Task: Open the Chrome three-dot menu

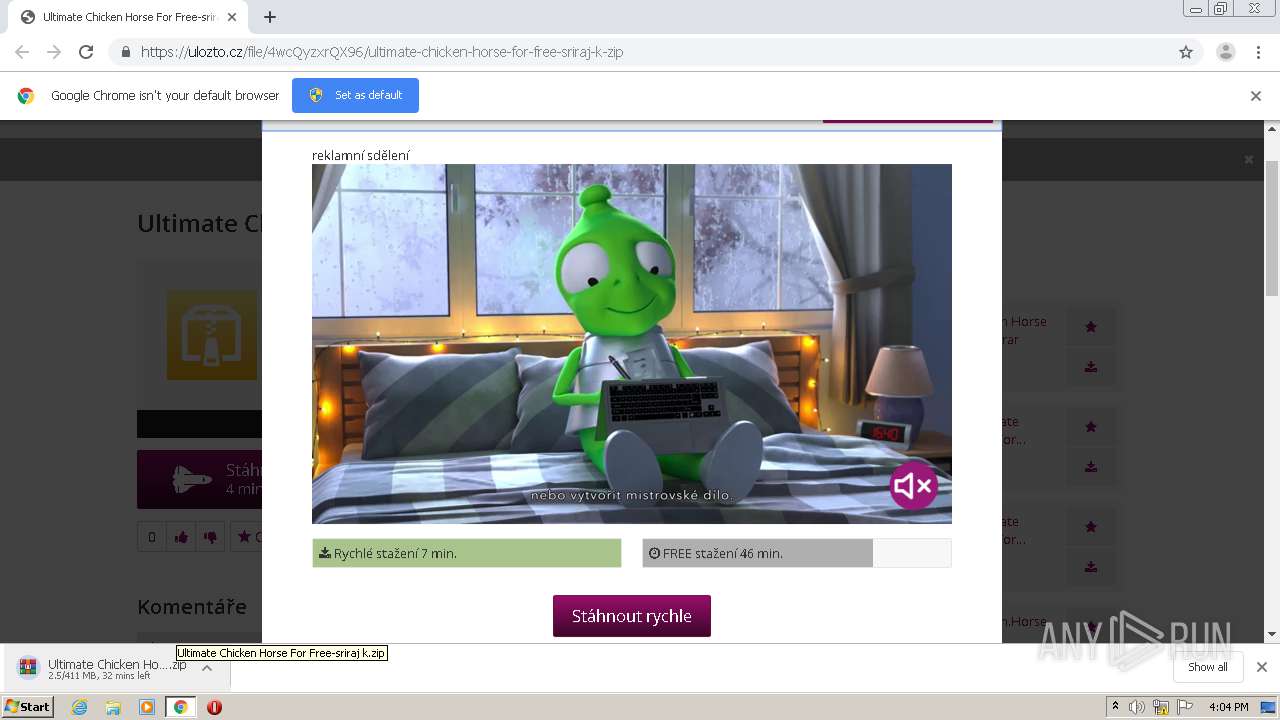Action: click(x=1259, y=52)
